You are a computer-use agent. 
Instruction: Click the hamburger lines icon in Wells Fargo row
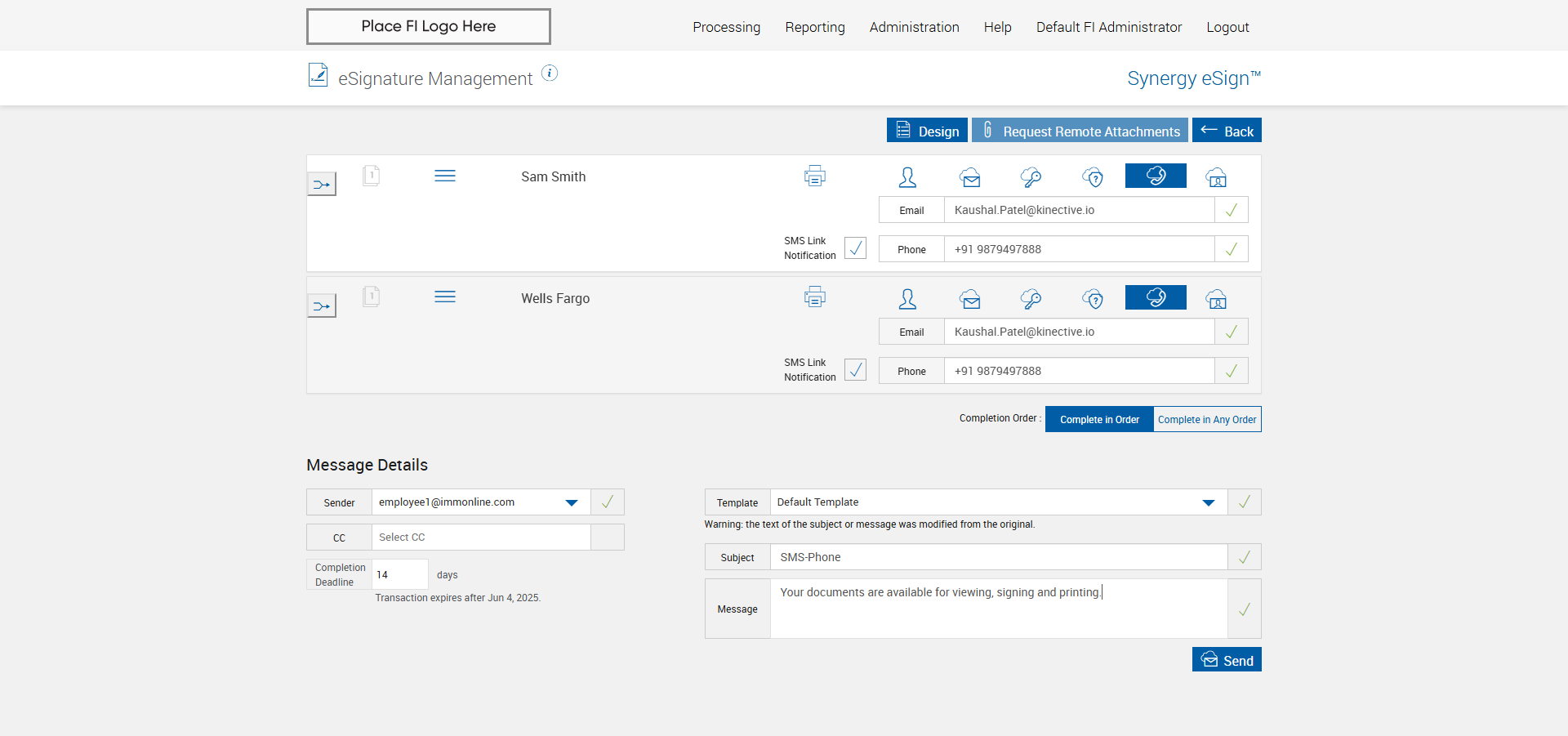click(x=445, y=297)
